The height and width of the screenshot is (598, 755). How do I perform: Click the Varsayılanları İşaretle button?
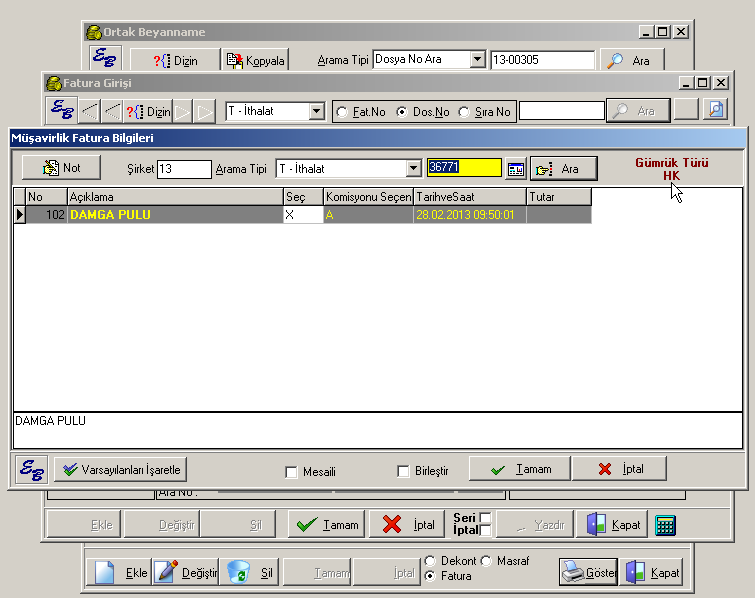tap(121, 469)
